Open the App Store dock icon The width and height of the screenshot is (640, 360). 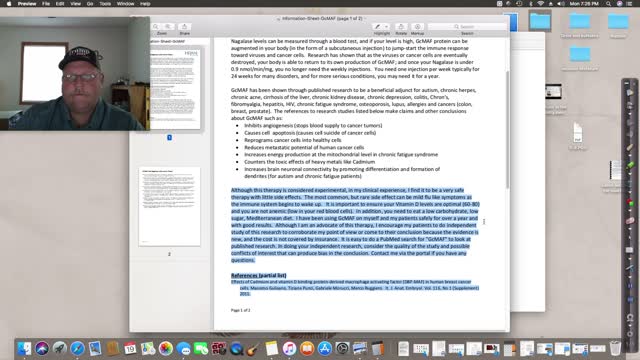(324, 349)
